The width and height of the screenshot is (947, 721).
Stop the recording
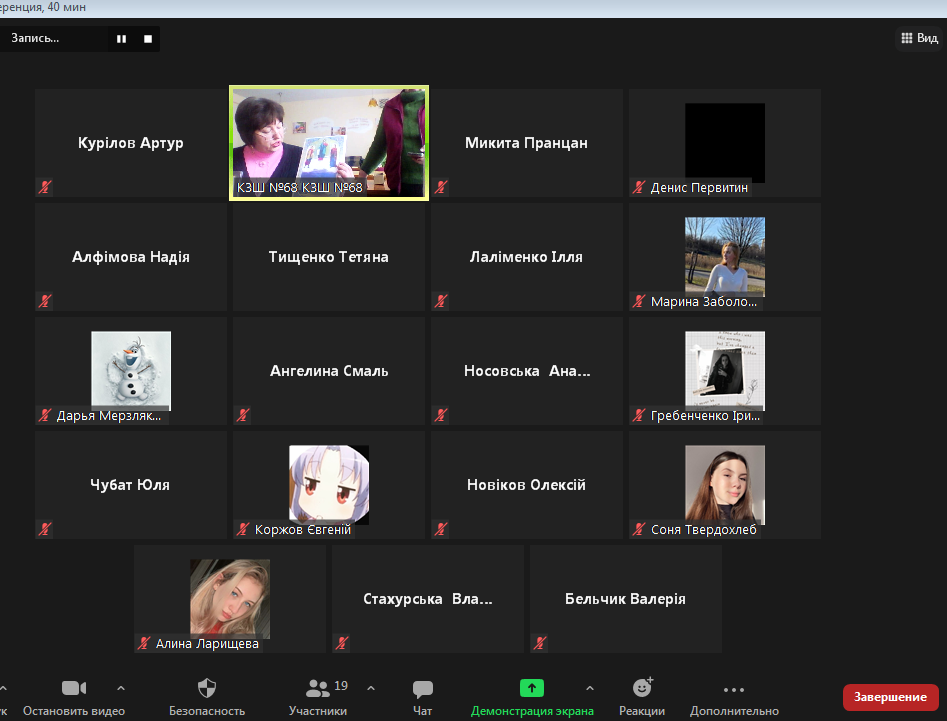pyautogui.click(x=148, y=39)
